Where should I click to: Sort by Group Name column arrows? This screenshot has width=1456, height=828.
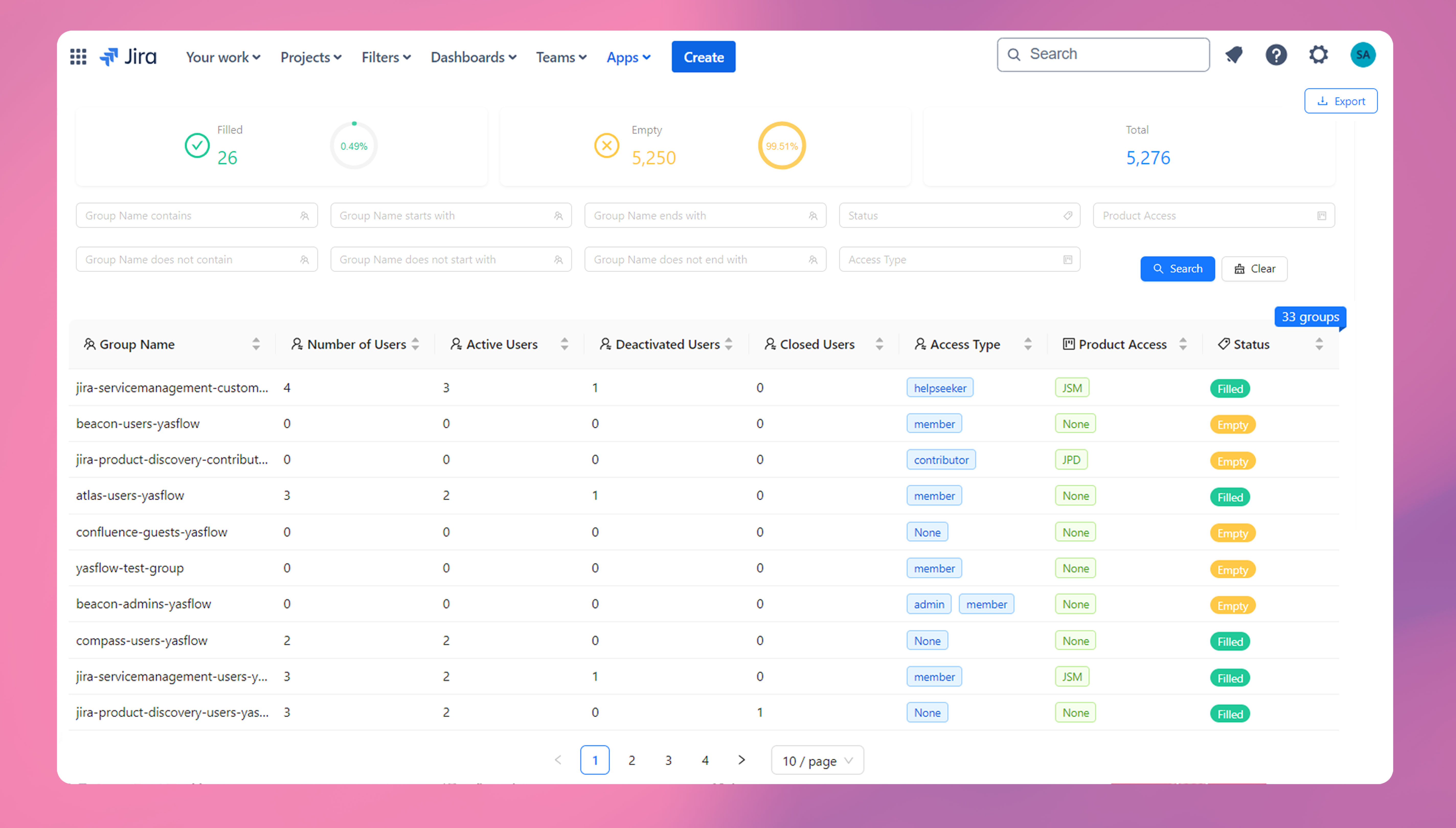[x=256, y=344]
